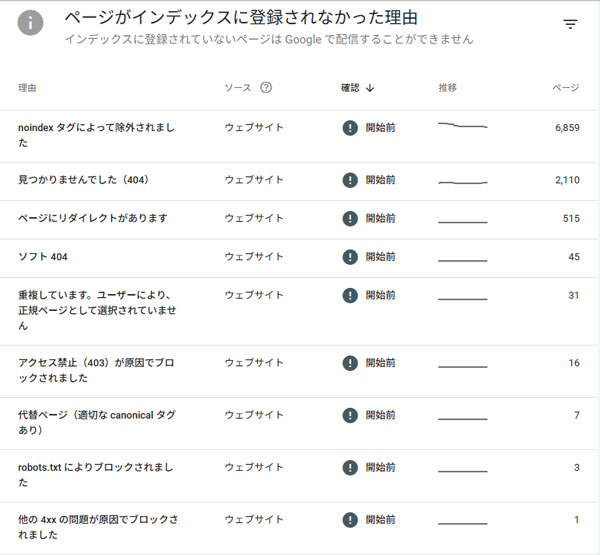This screenshot has height=555, width=600.
Task: Open the 代替ページ（適切な canonical タグあり） row
Action: click(98, 422)
